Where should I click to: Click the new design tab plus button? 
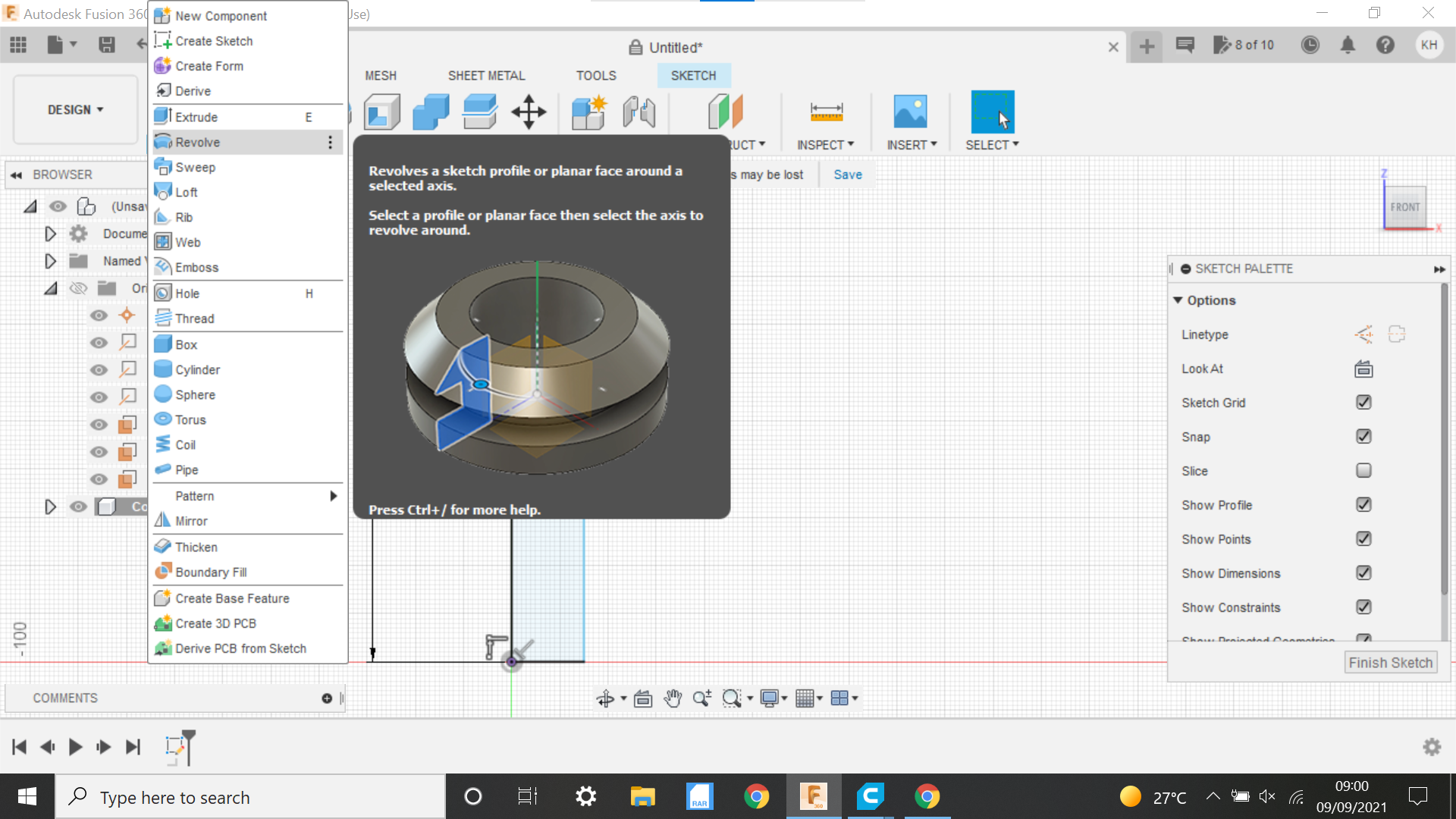click(x=1147, y=46)
